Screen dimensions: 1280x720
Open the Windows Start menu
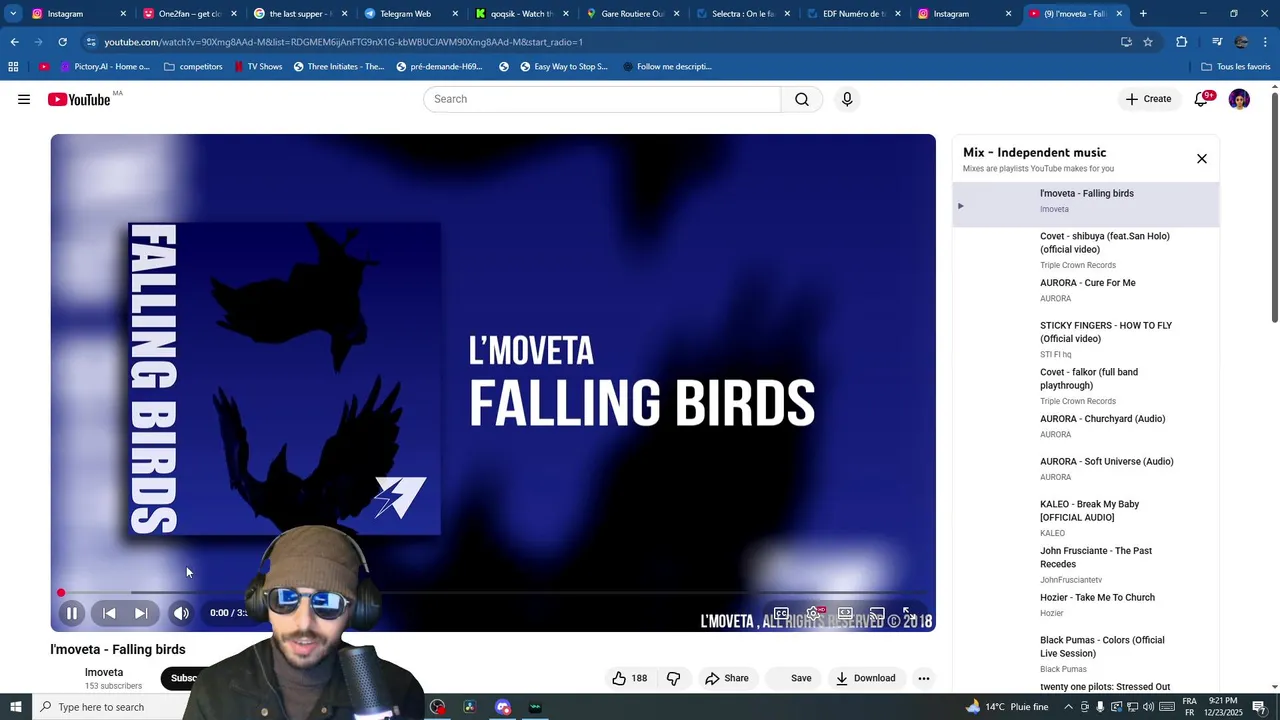click(x=15, y=707)
